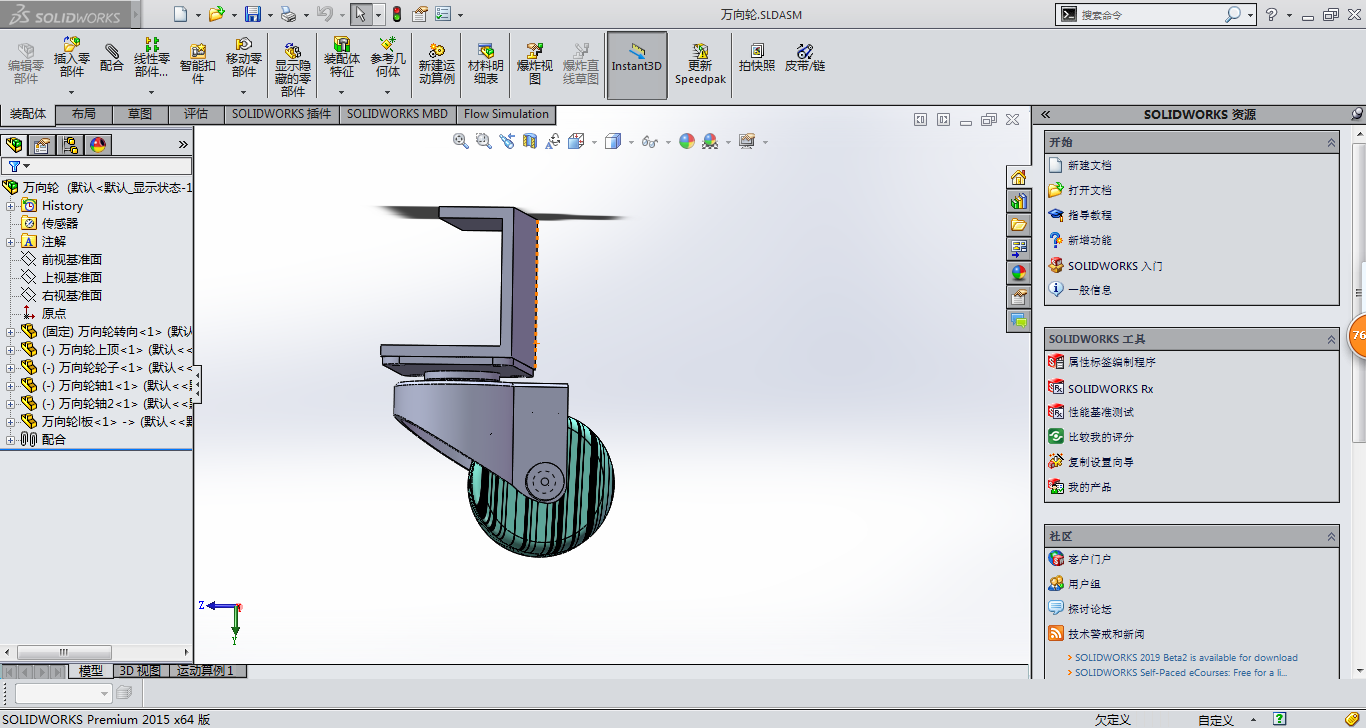Screen dimensions: 1366x728
Task: Expand the History node in feature tree
Action: pos(11,206)
